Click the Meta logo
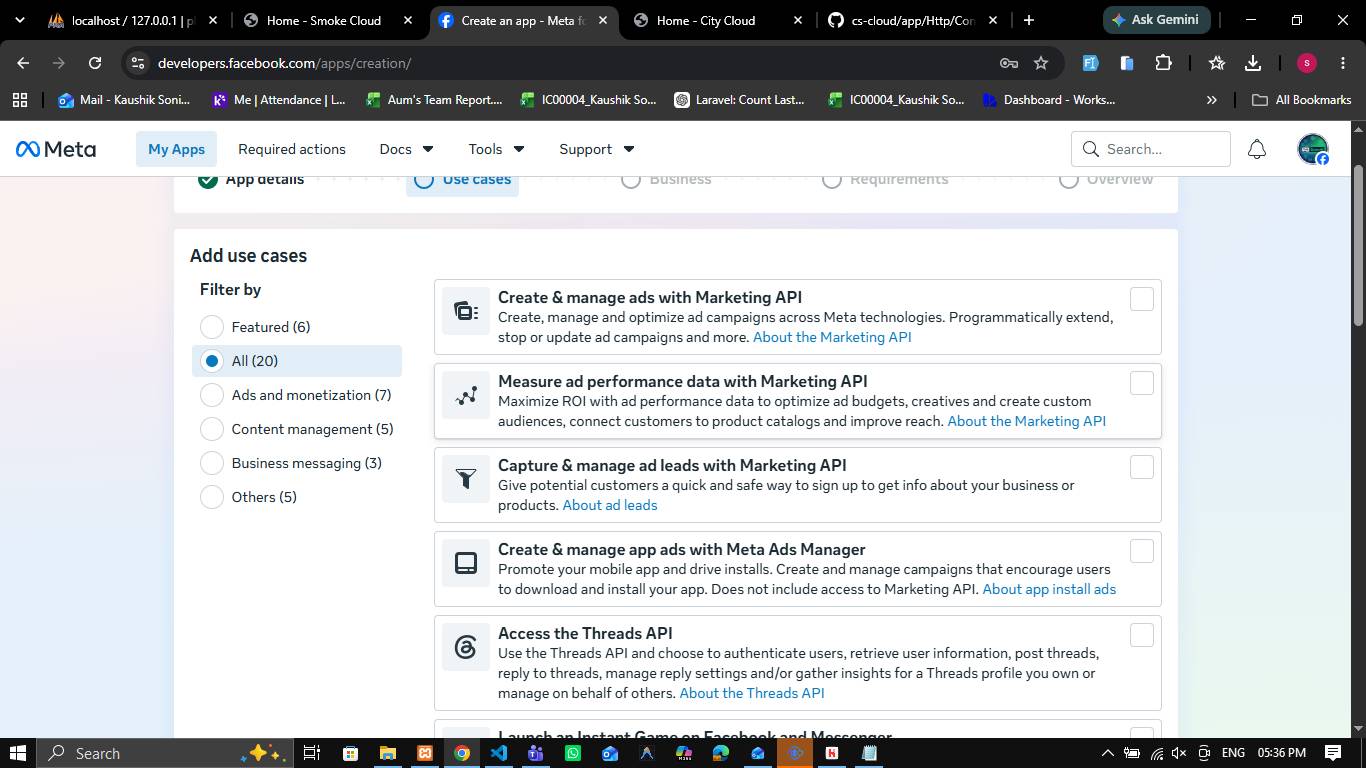Viewport: 1366px width, 768px height. click(56, 149)
